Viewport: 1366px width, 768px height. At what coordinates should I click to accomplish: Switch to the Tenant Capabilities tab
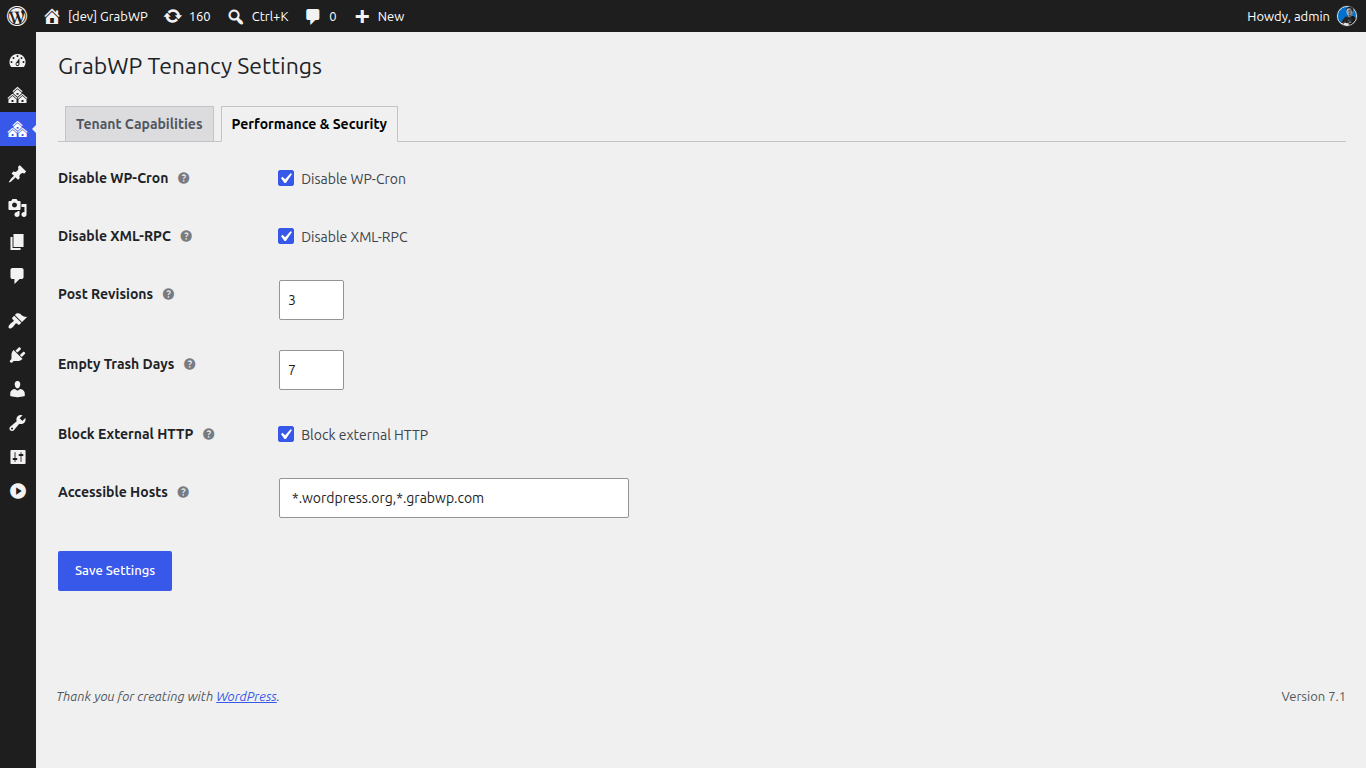pyautogui.click(x=139, y=124)
